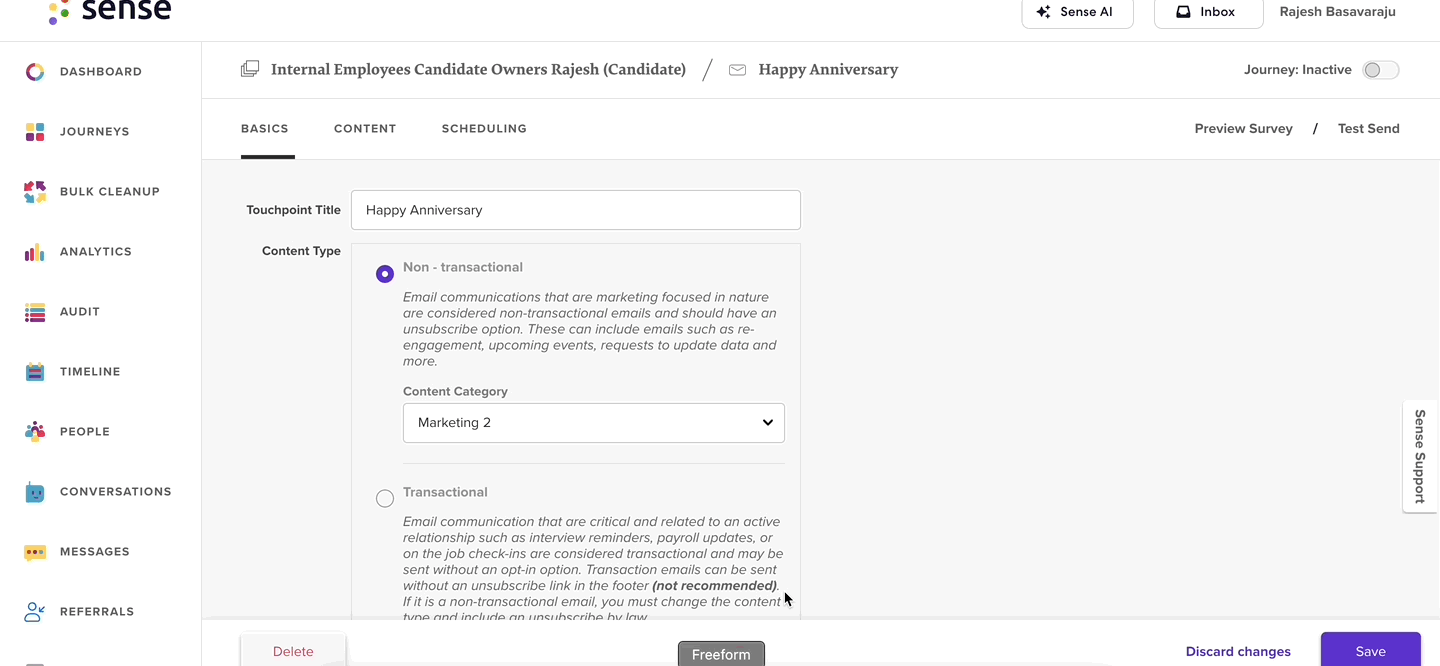
Task: Click the Touchpoint Title input field
Action: point(576,210)
